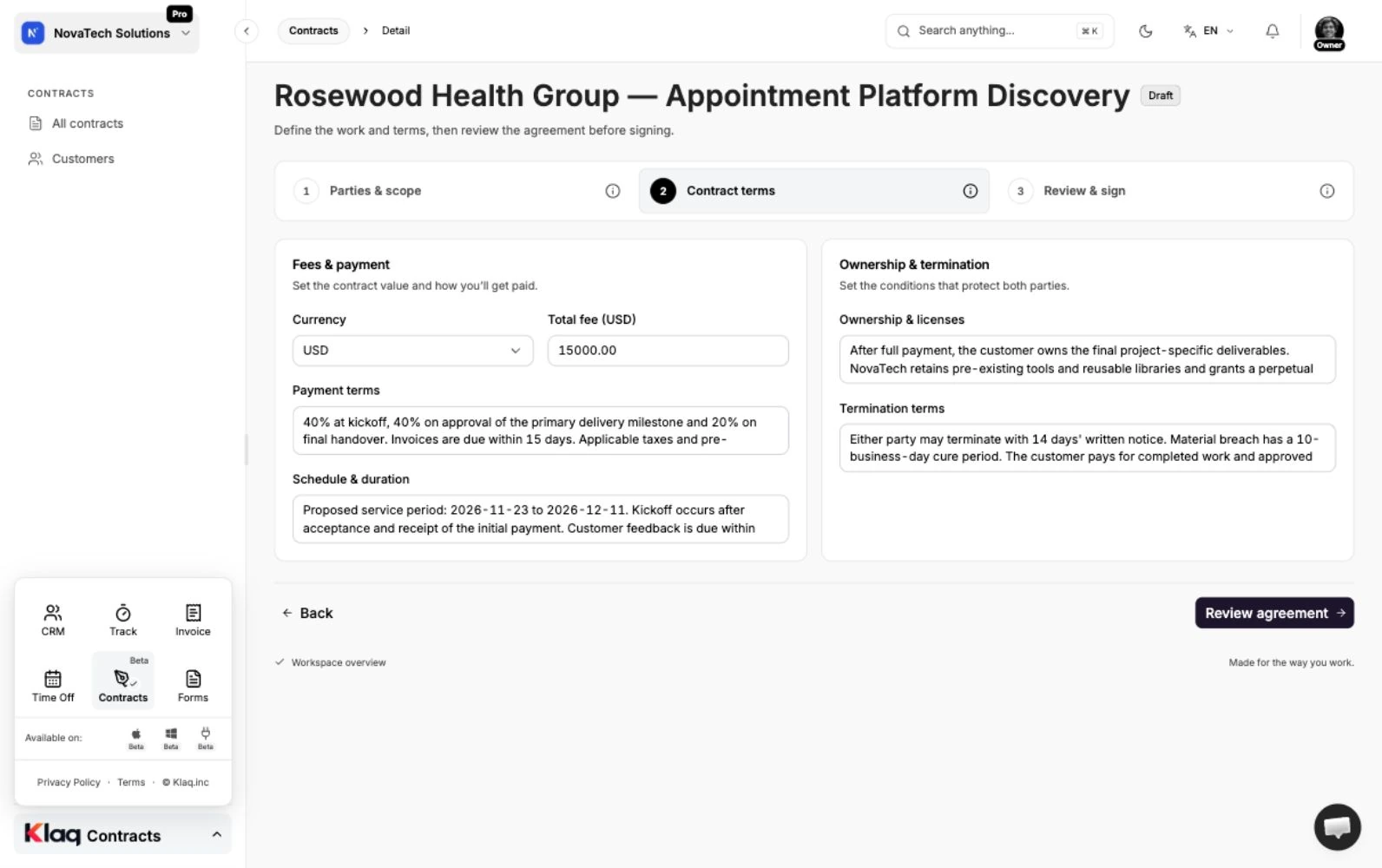Click the Draft status badge
Screen dimensions: 1382x868
[x=1160, y=95]
